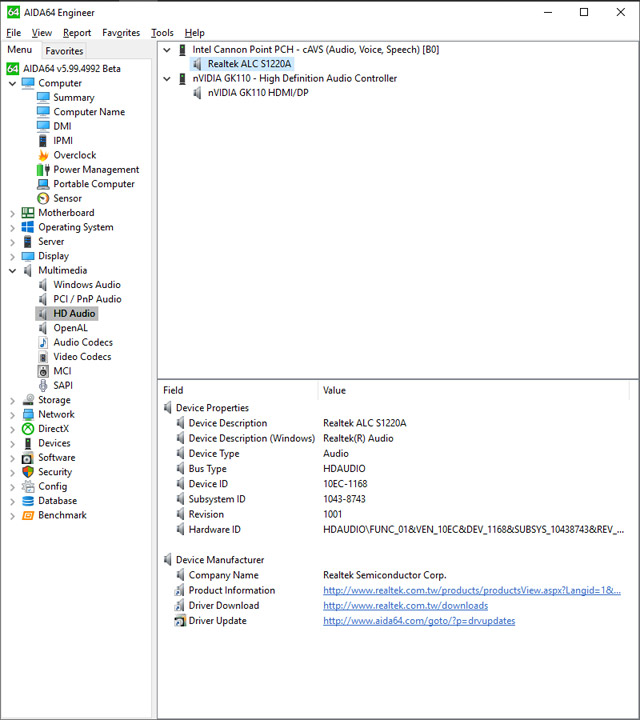This screenshot has height=720, width=640.
Task: Open the View menu
Action: [x=42, y=33]
